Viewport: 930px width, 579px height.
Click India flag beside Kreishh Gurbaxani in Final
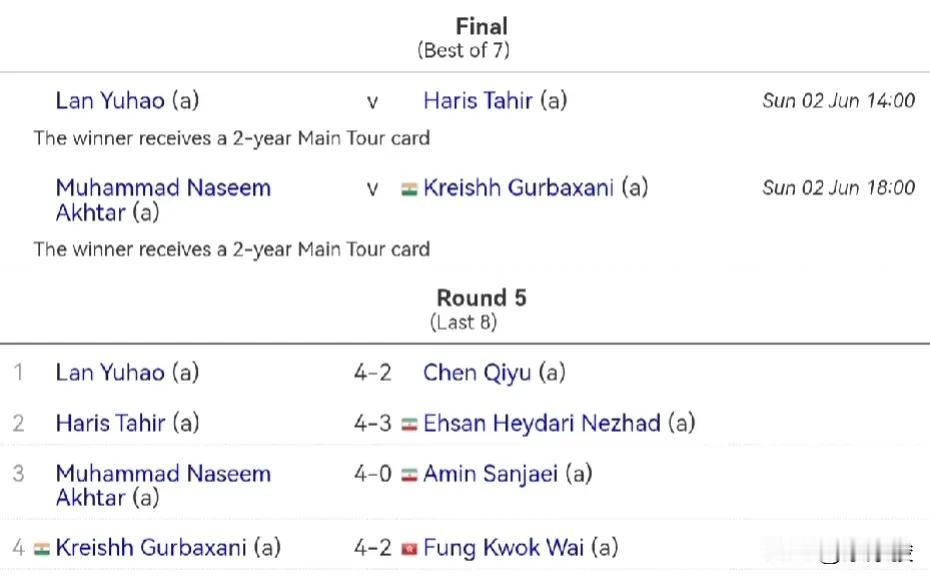(x=409, y=189)
